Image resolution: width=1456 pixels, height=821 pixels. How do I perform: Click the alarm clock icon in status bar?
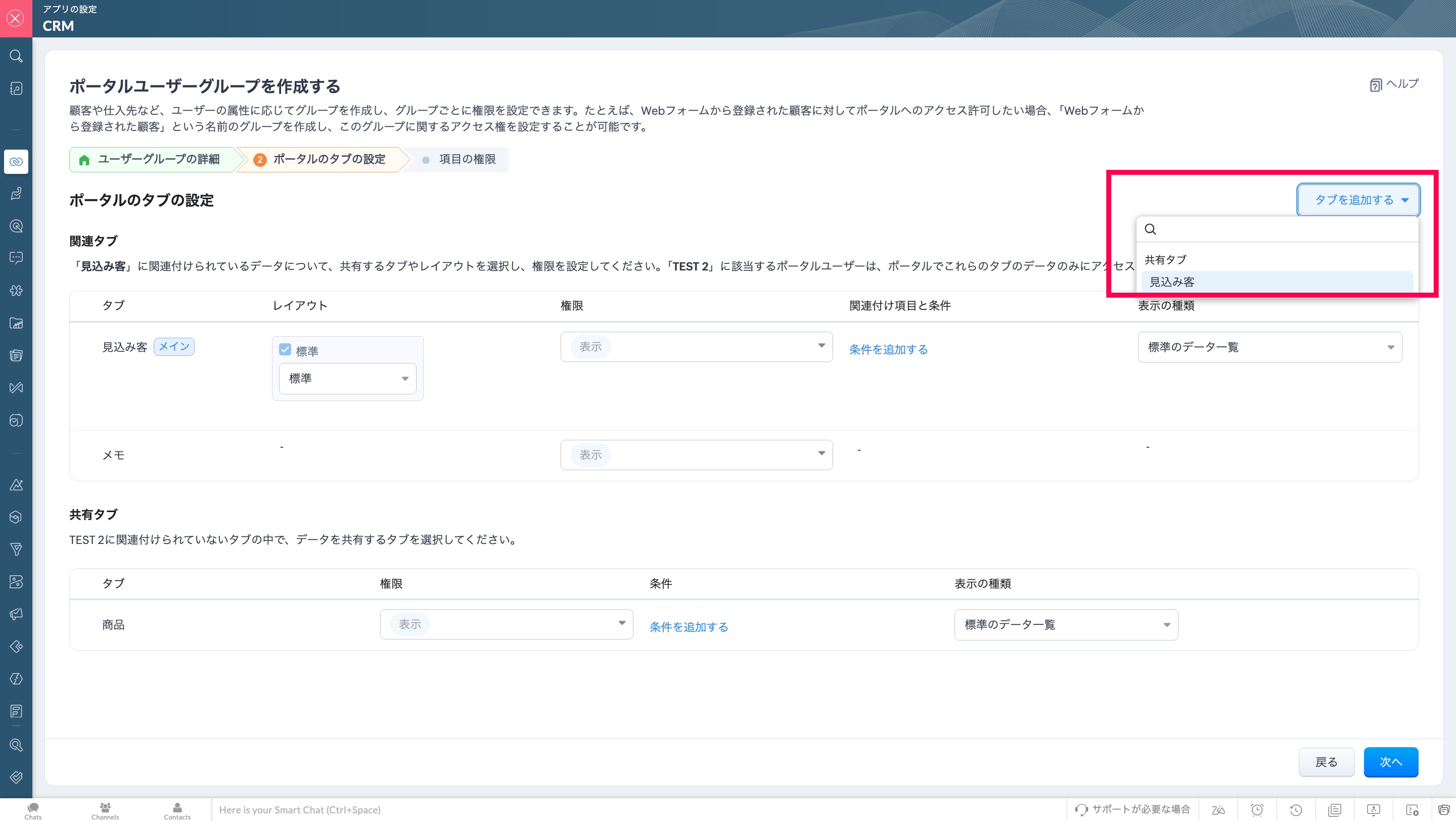pyautogui.click(x=1257, y=810)
